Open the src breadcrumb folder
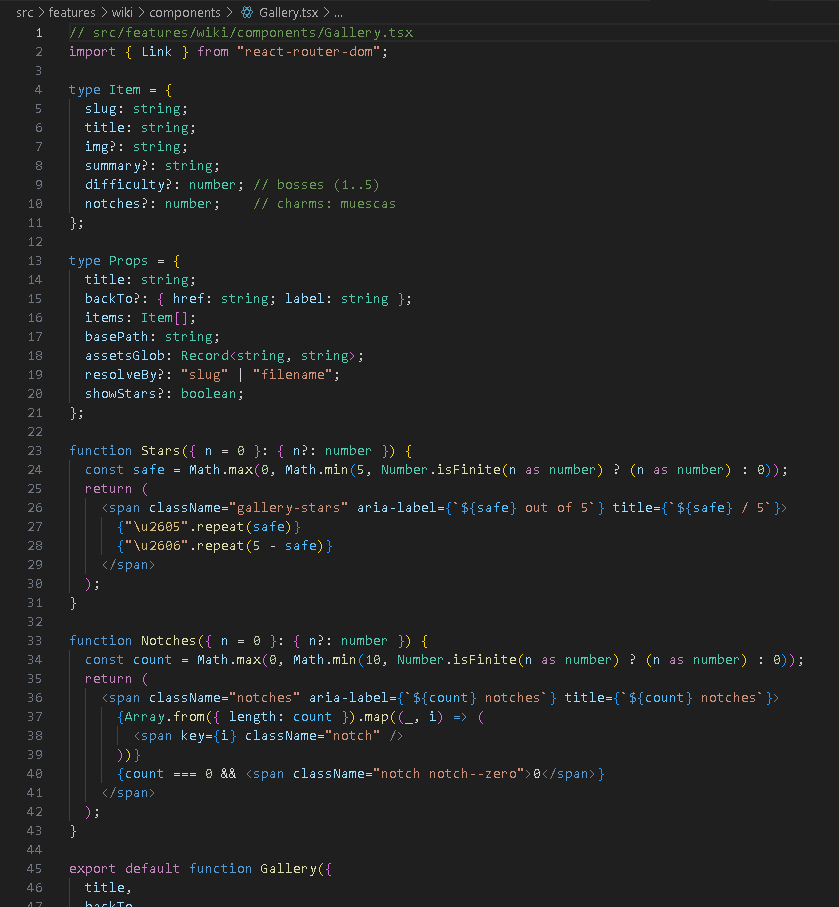Viewport: 839px width, 907px height. click(x=25, y=13)
